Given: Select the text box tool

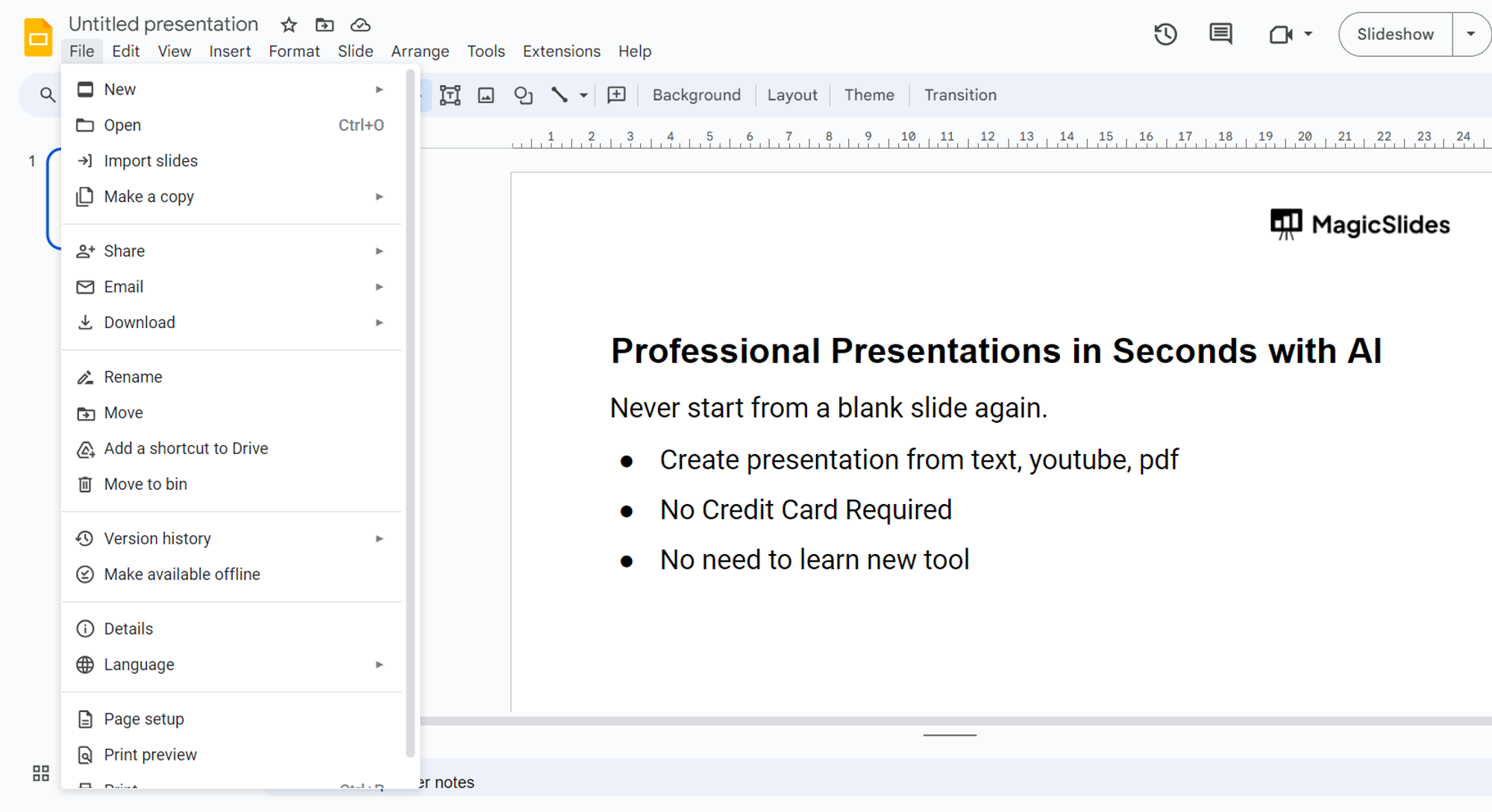Looking at the screenshot, I should [450, 95].
